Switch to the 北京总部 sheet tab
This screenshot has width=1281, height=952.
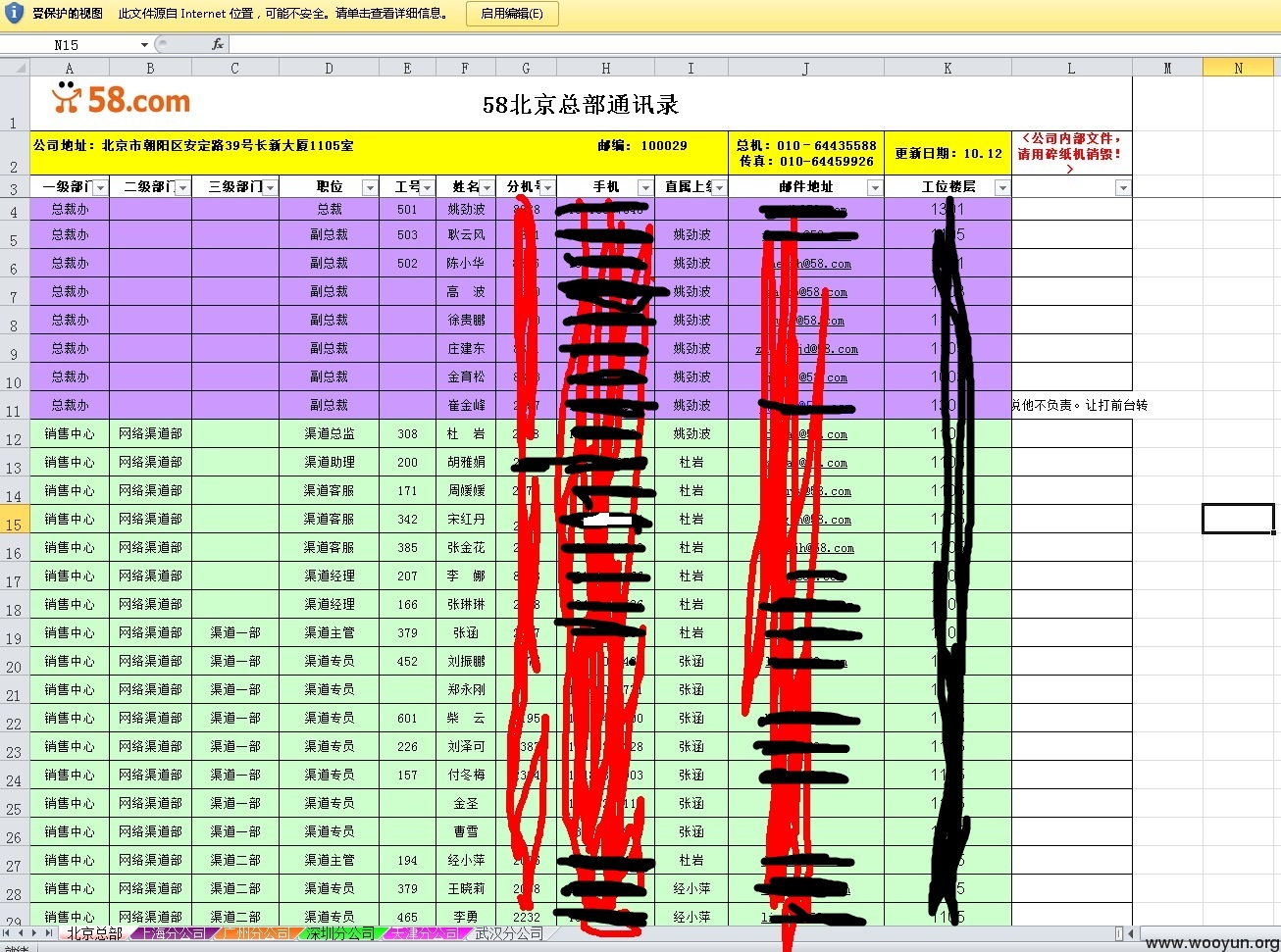[94, 933]
